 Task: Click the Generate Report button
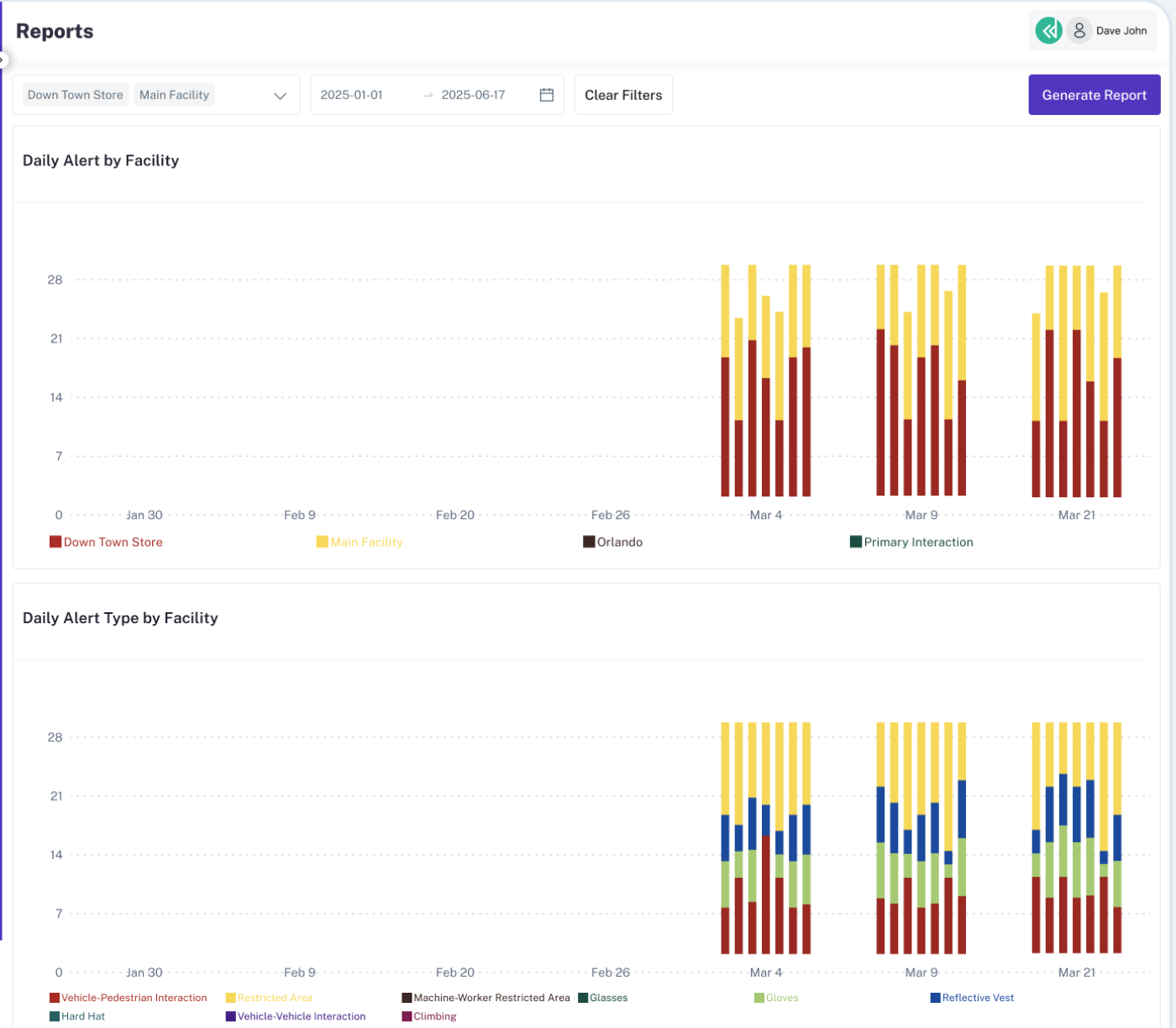point(1094,94)
